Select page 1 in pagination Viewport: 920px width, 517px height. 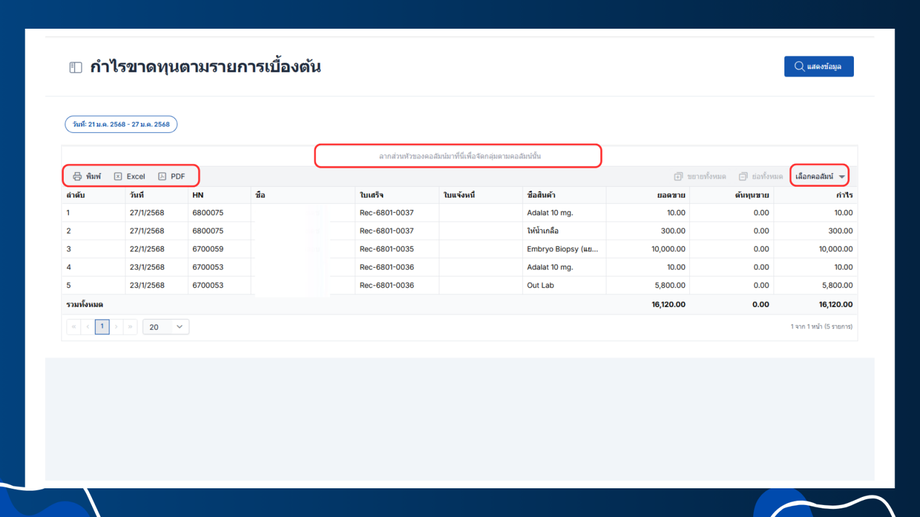tap(102, 327)
